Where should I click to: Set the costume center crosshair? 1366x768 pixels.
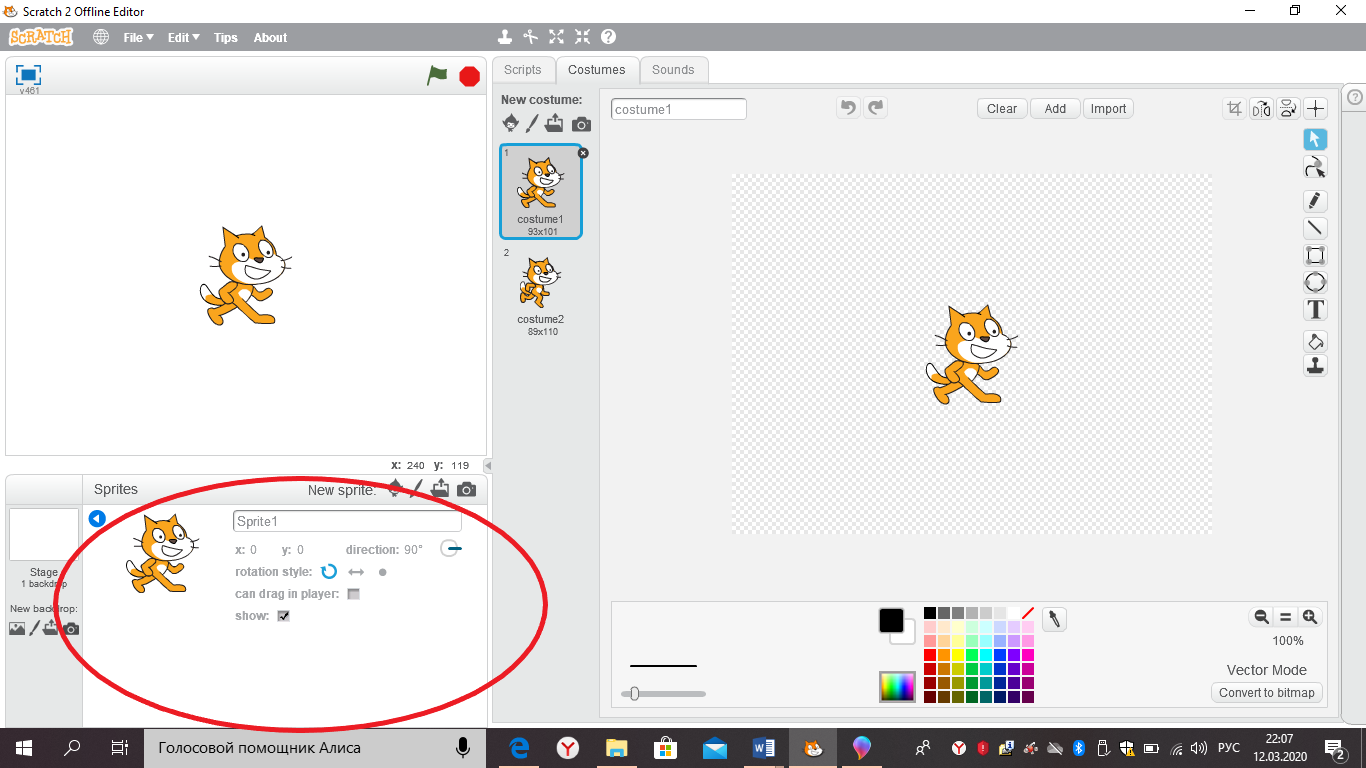coord(1315,109)
